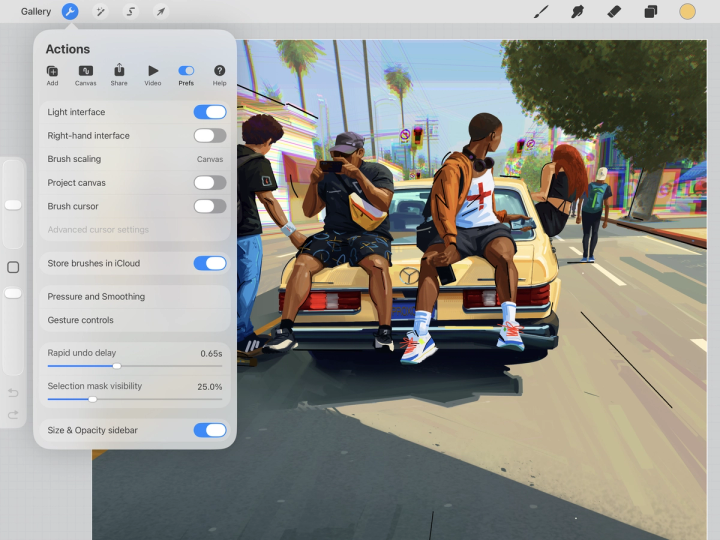Screen dimensions: 720x540
Task: Open the active color disc
Action: [x=687, y=11]
